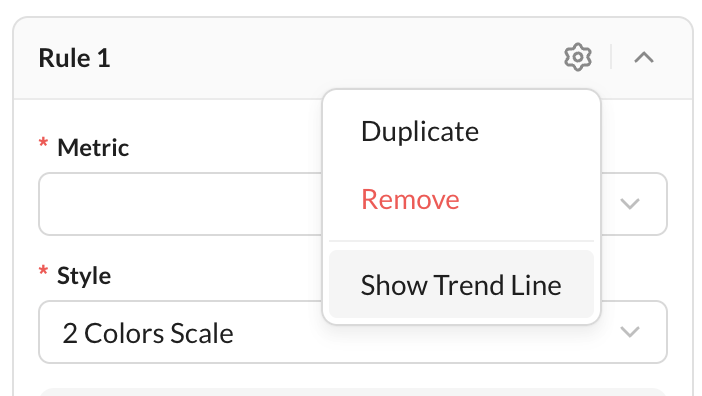Select the 2 Colors Scale text
Viewport: 702px width, 396px height.
pos(148,334)
